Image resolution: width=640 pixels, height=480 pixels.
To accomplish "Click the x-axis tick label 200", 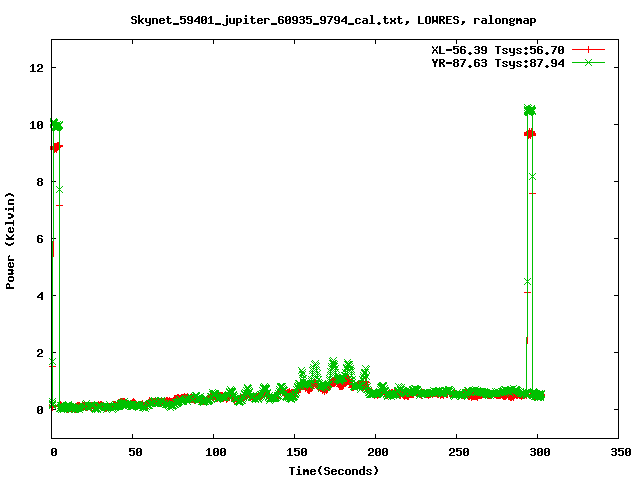I will click(x=378, y=452).
